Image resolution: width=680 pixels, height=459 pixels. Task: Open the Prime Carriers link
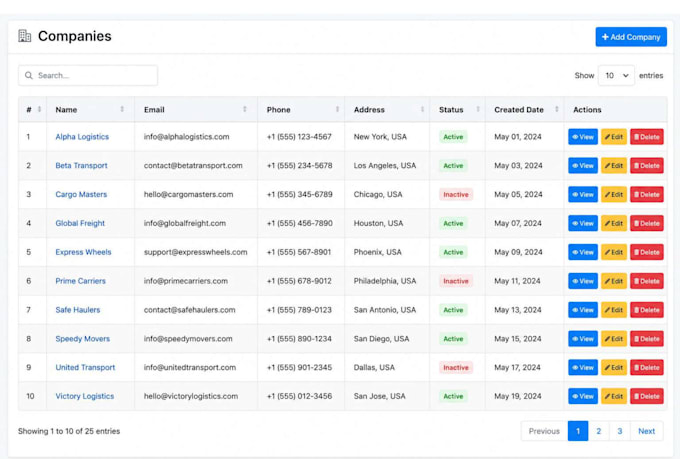(x=80, y=281)
